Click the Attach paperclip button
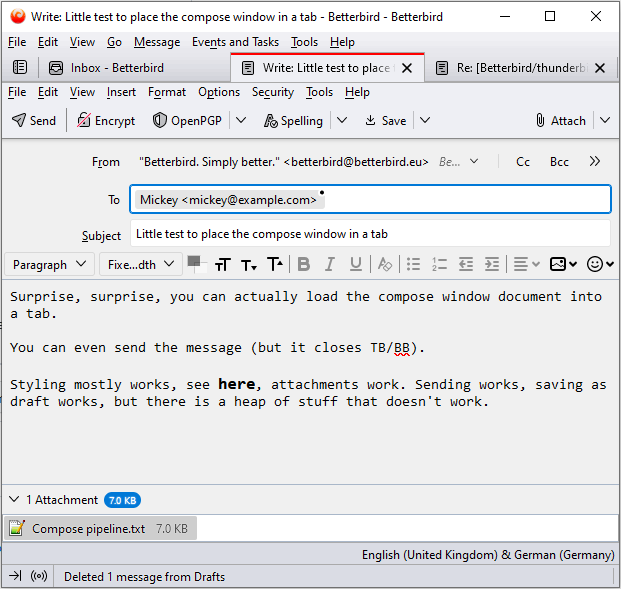Image resolution: width=621 pixels, height=589 pixels. [558, 120]
